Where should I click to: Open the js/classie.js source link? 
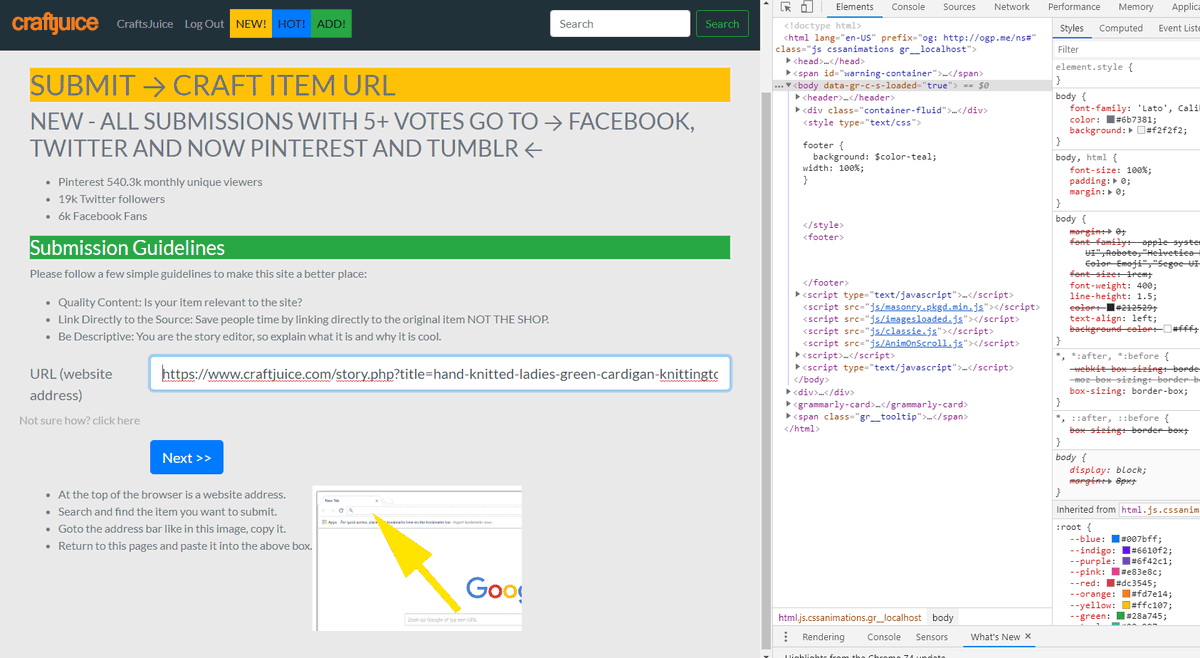[905, 331]
